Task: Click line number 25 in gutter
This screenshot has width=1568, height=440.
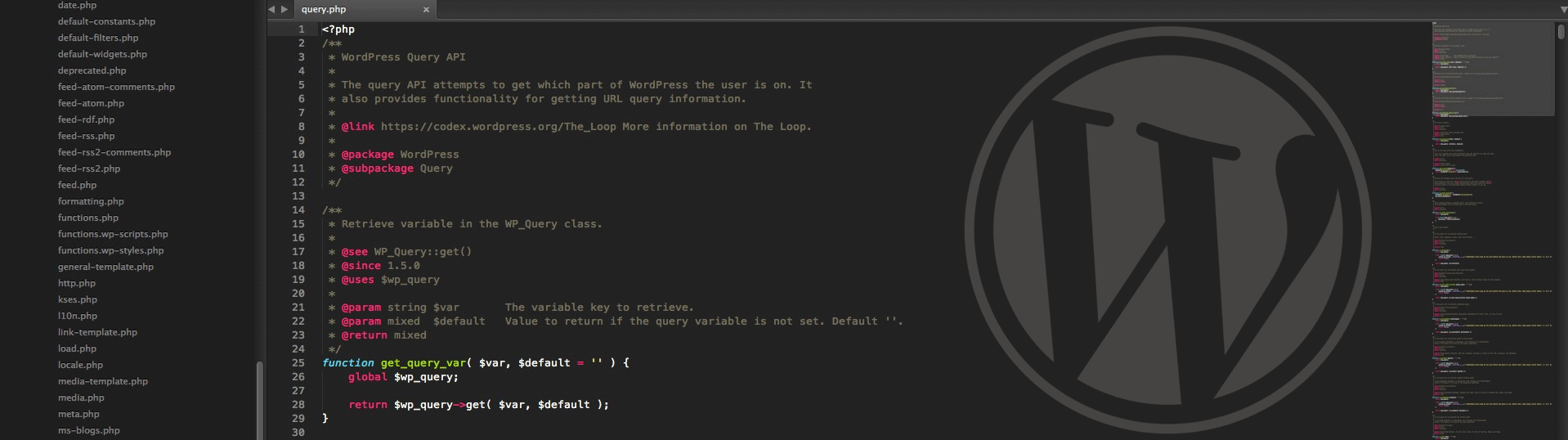Action: 298,363
